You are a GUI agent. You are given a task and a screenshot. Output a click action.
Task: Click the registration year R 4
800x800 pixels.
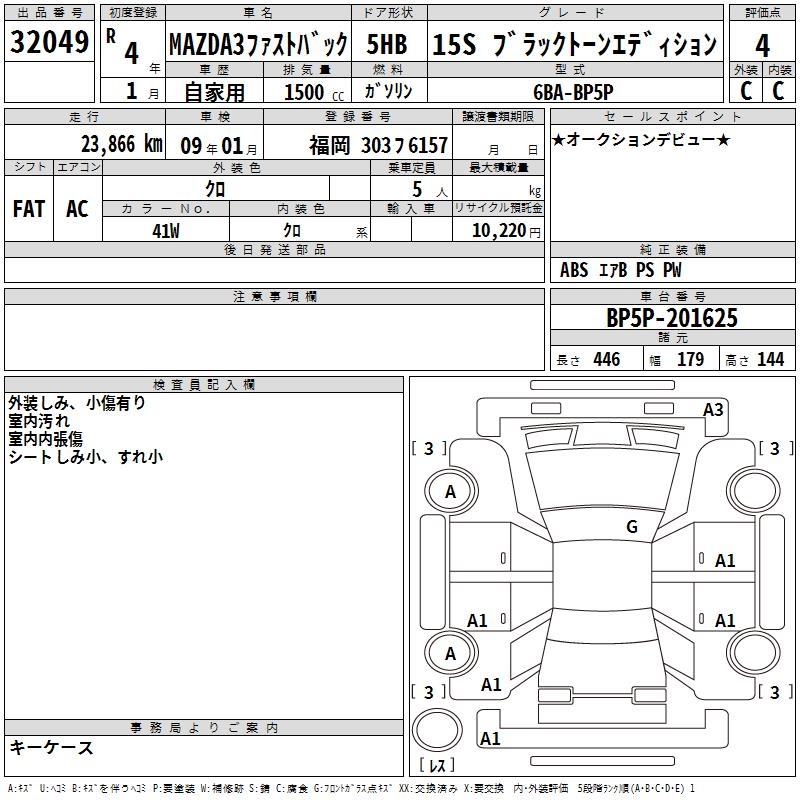123,46
